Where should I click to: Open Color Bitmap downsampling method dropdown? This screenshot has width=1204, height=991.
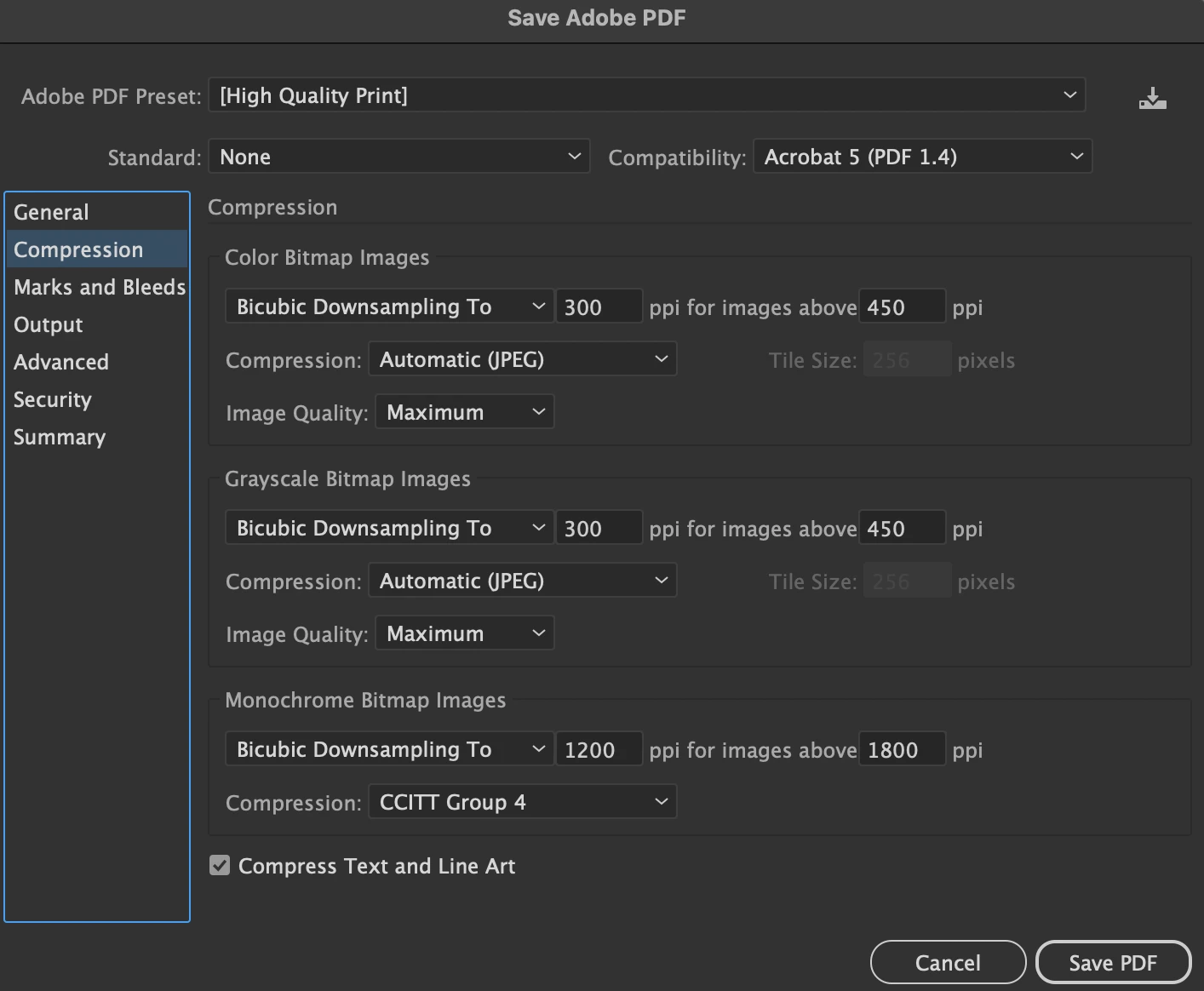(x=390, y=306)
